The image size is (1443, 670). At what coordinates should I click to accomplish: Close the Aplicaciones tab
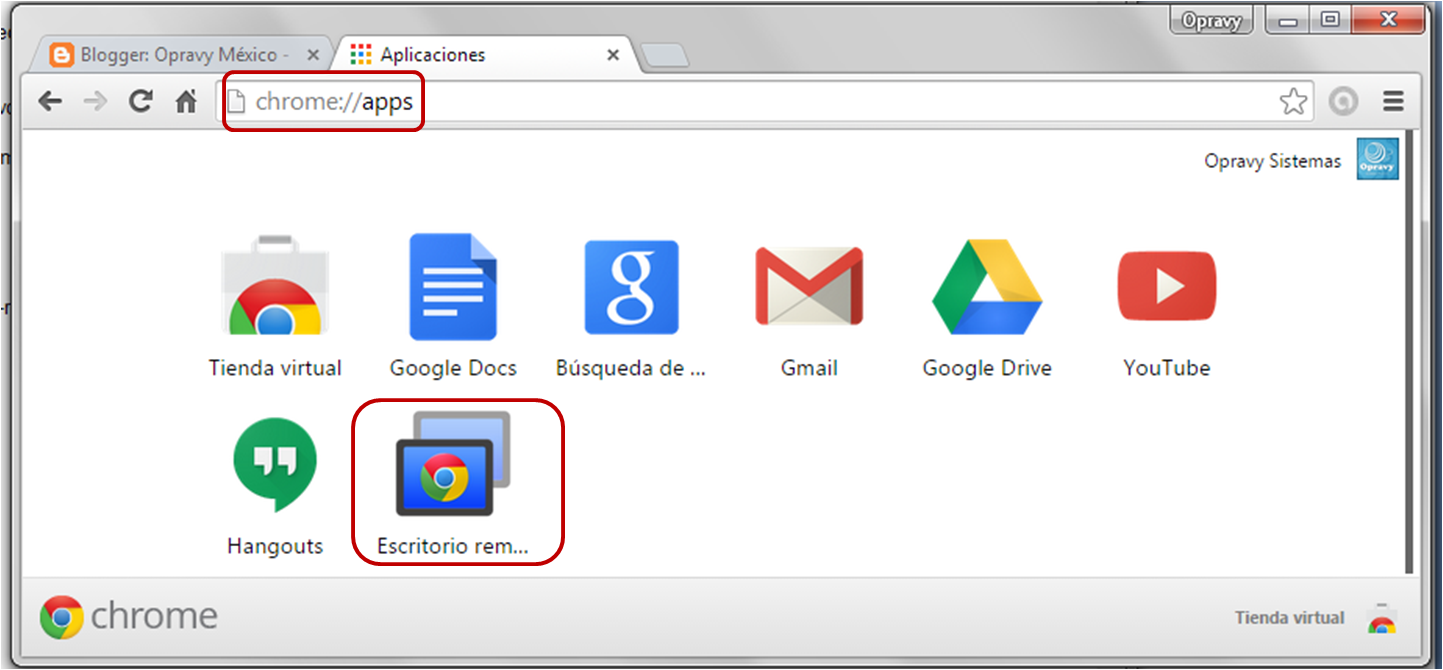click(x=614, y=55)
